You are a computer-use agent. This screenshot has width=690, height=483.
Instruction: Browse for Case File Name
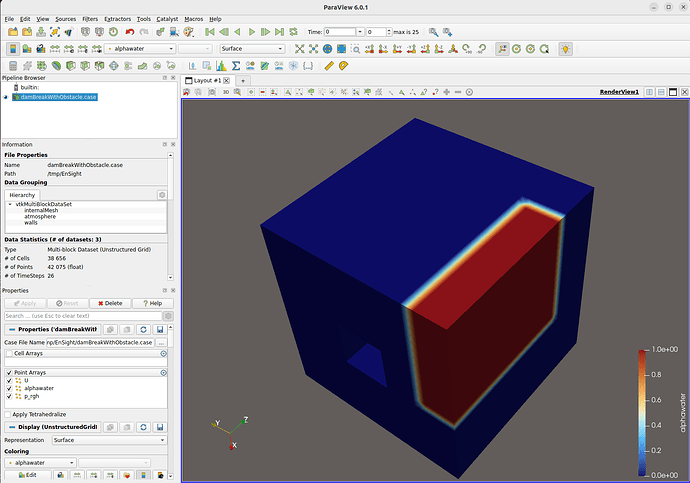pos(161,342)
